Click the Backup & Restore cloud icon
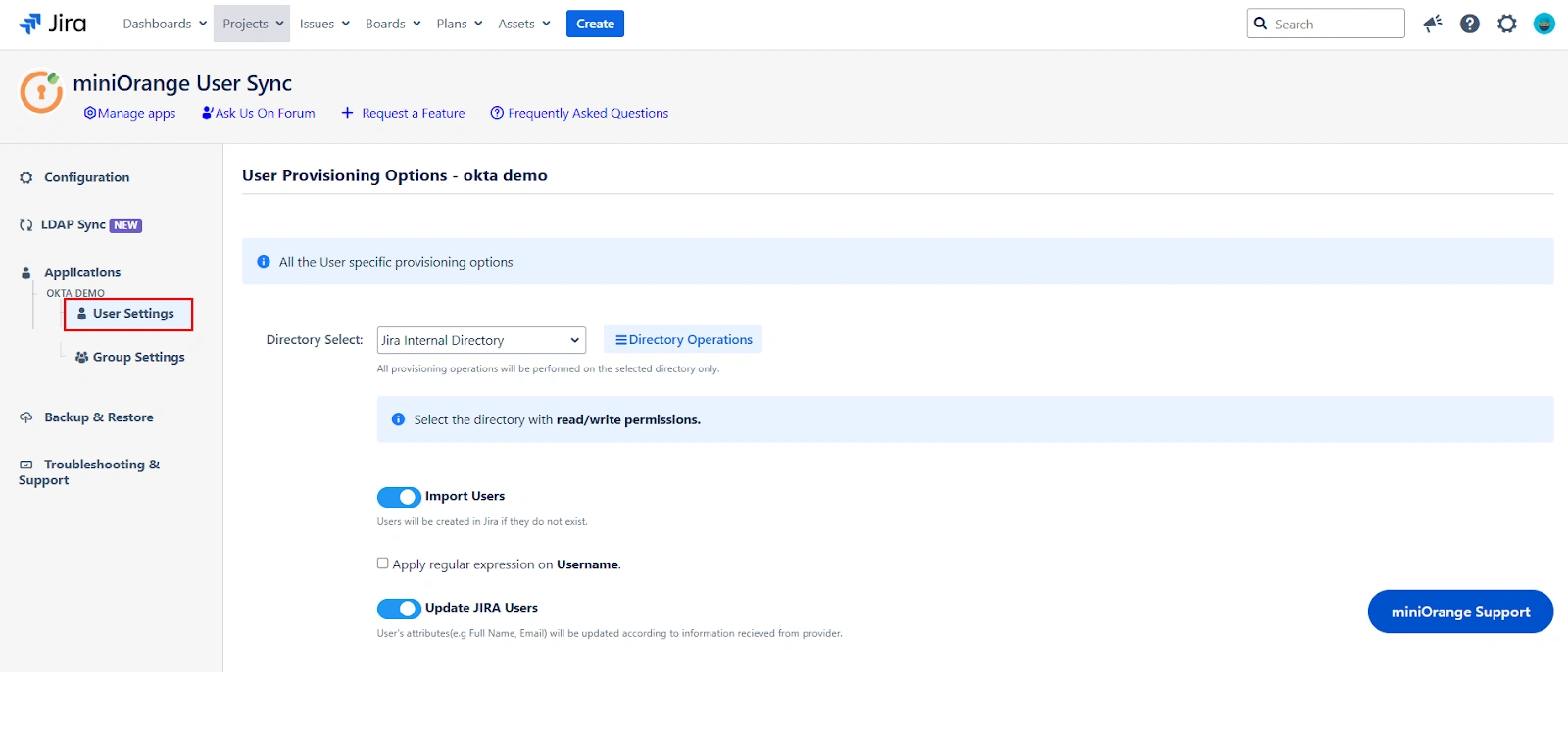 [x=26, y=417]
